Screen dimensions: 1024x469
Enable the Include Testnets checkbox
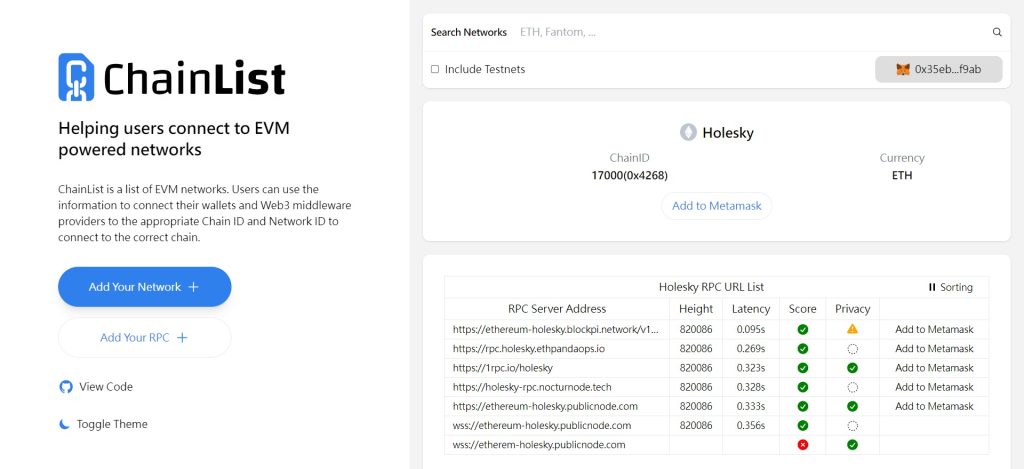435,69
